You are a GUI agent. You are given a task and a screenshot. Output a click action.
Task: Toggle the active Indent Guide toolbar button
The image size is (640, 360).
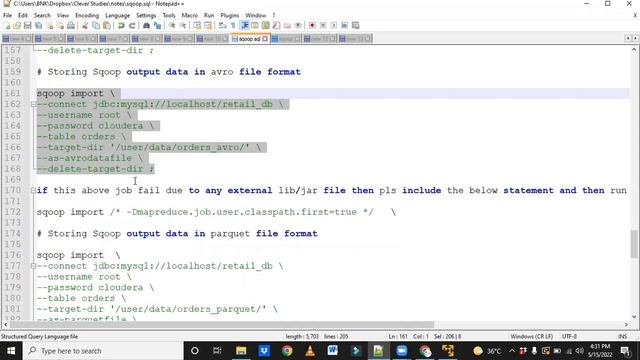(x=244, y=26)
